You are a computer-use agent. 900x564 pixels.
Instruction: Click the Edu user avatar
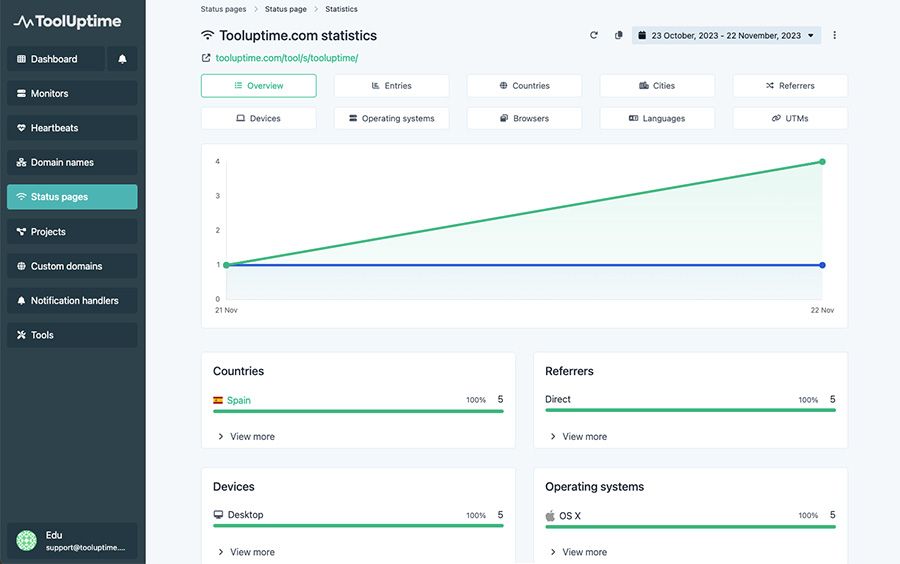coord(26,540)
